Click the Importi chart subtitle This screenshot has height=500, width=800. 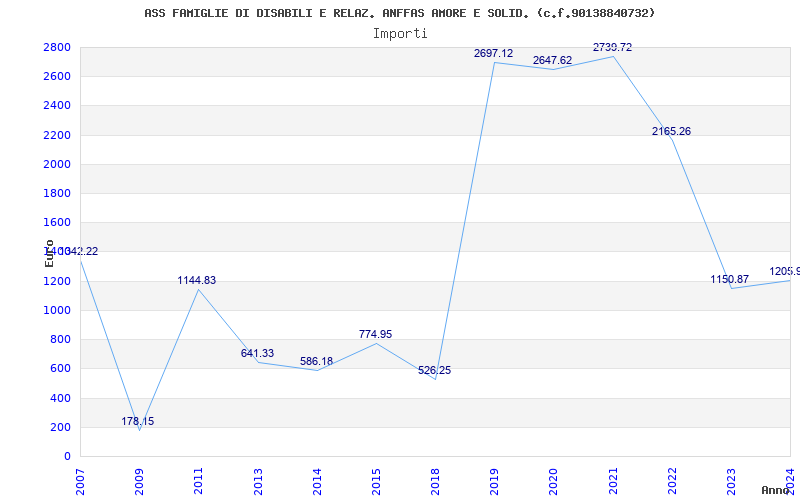400,34
